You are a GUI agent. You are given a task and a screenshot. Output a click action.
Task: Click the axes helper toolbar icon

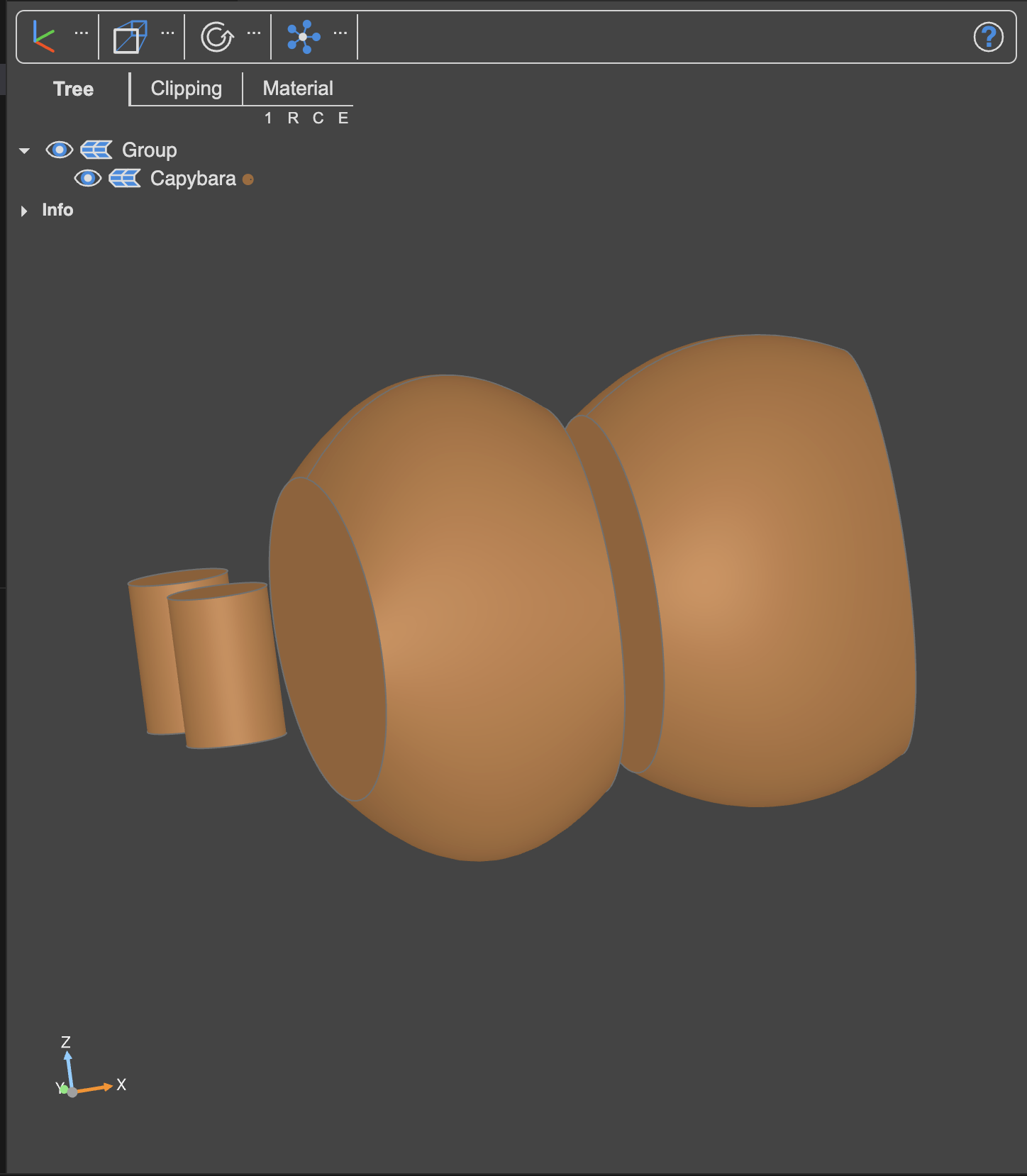(44, 36)
